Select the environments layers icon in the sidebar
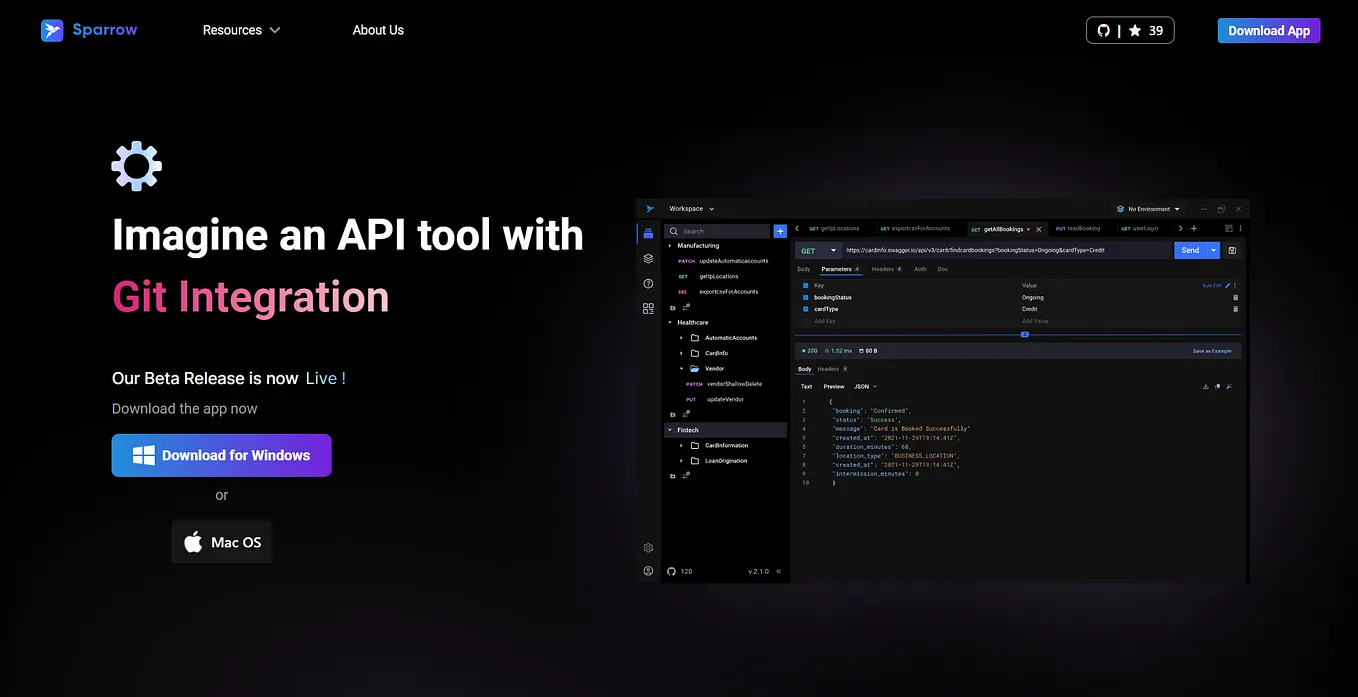This screenshot has width=1358, height=697. 648,257
